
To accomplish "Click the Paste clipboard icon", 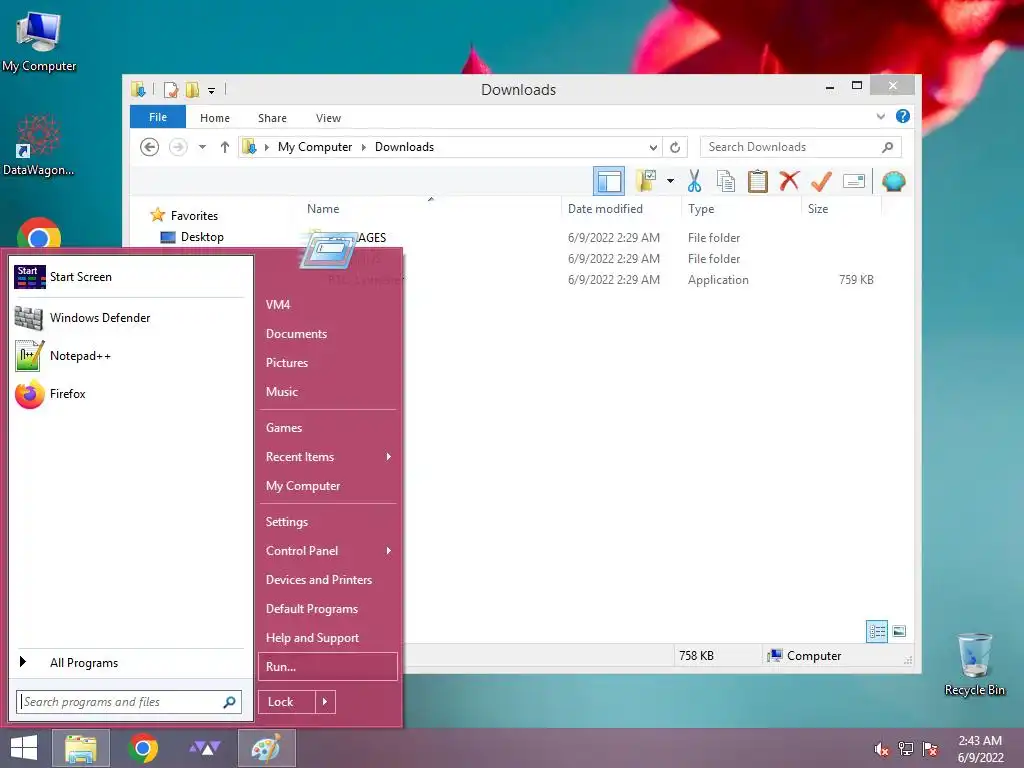I will (758, 181).
